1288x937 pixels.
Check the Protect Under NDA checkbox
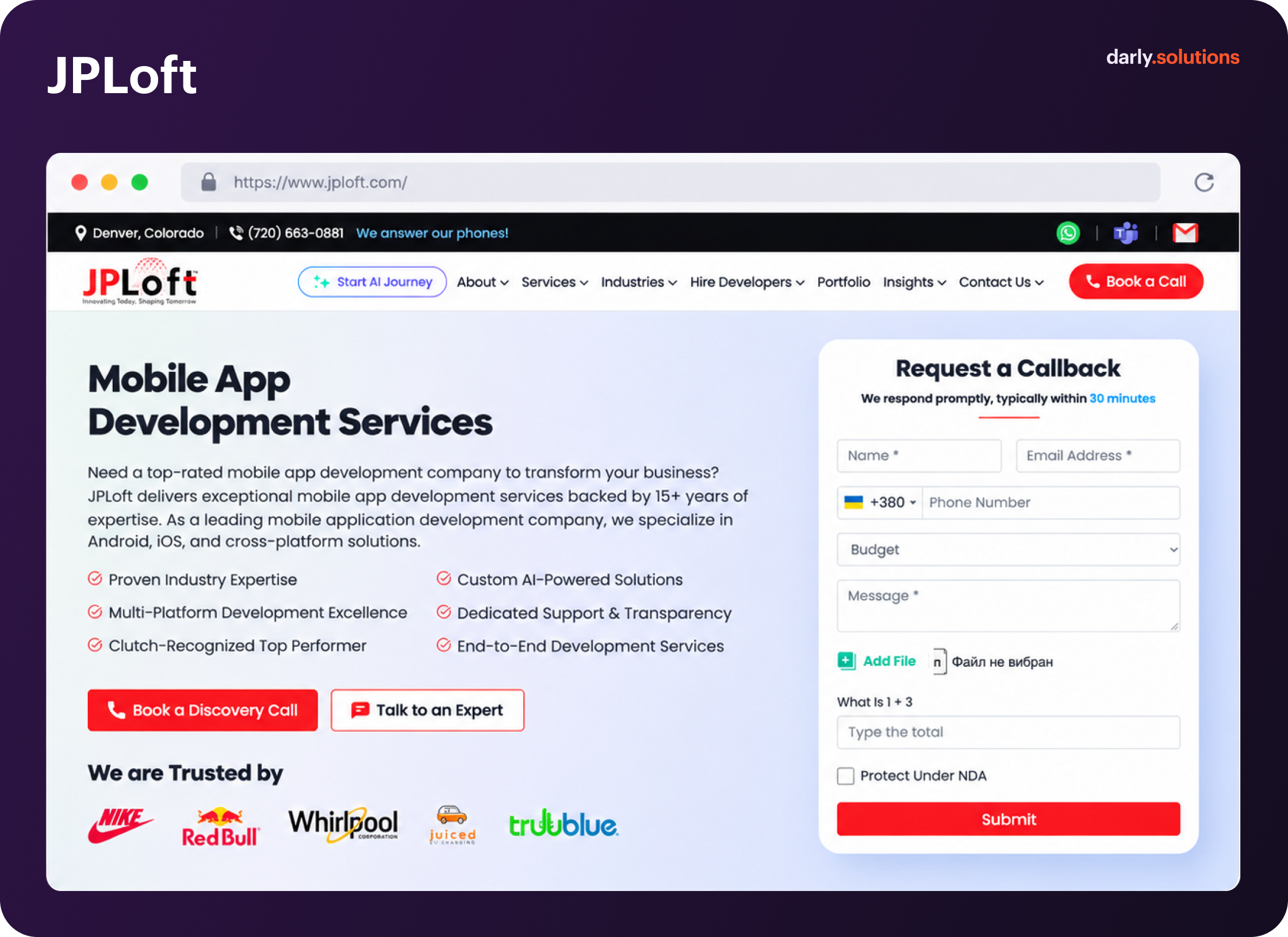click(845, 775)
